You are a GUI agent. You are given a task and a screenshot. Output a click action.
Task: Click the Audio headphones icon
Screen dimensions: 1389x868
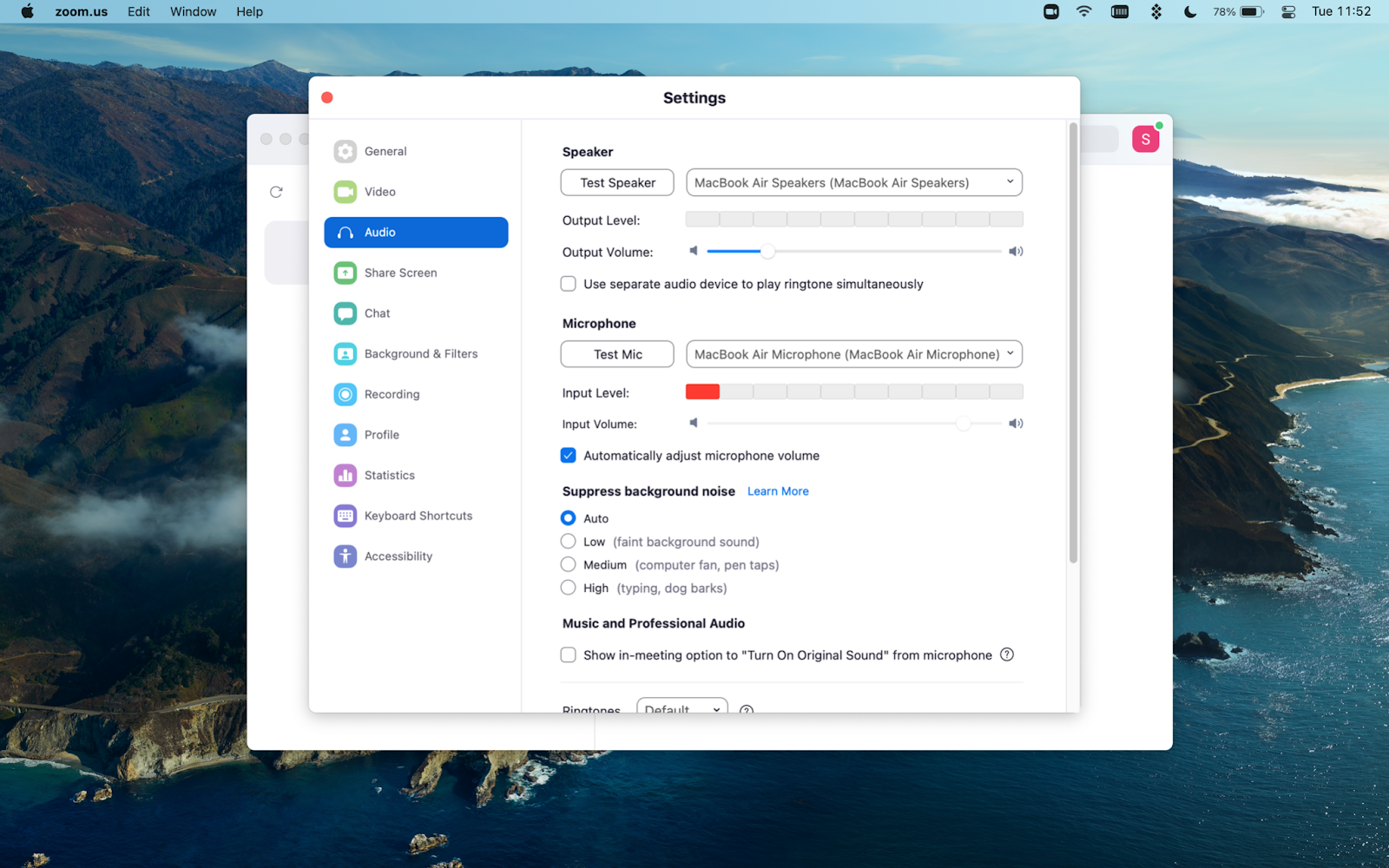tap(345, 233)
